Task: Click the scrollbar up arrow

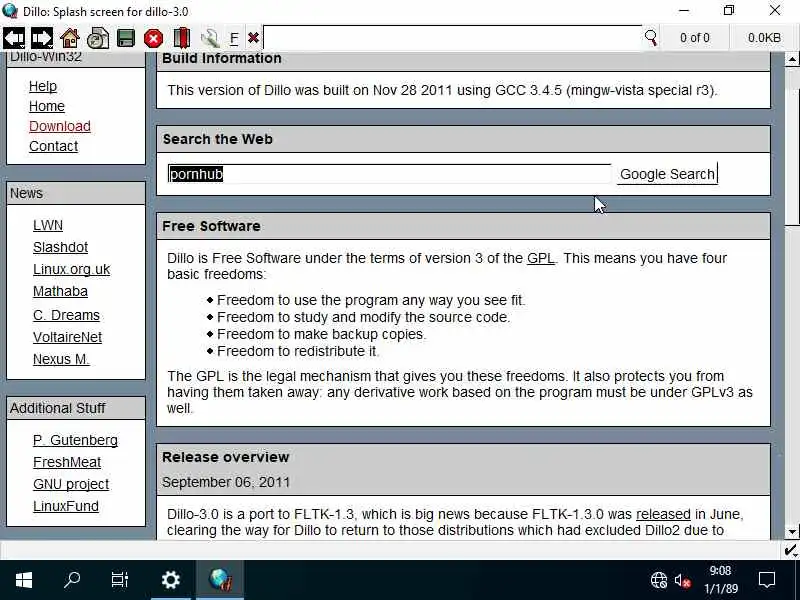Action: (792, 59)
